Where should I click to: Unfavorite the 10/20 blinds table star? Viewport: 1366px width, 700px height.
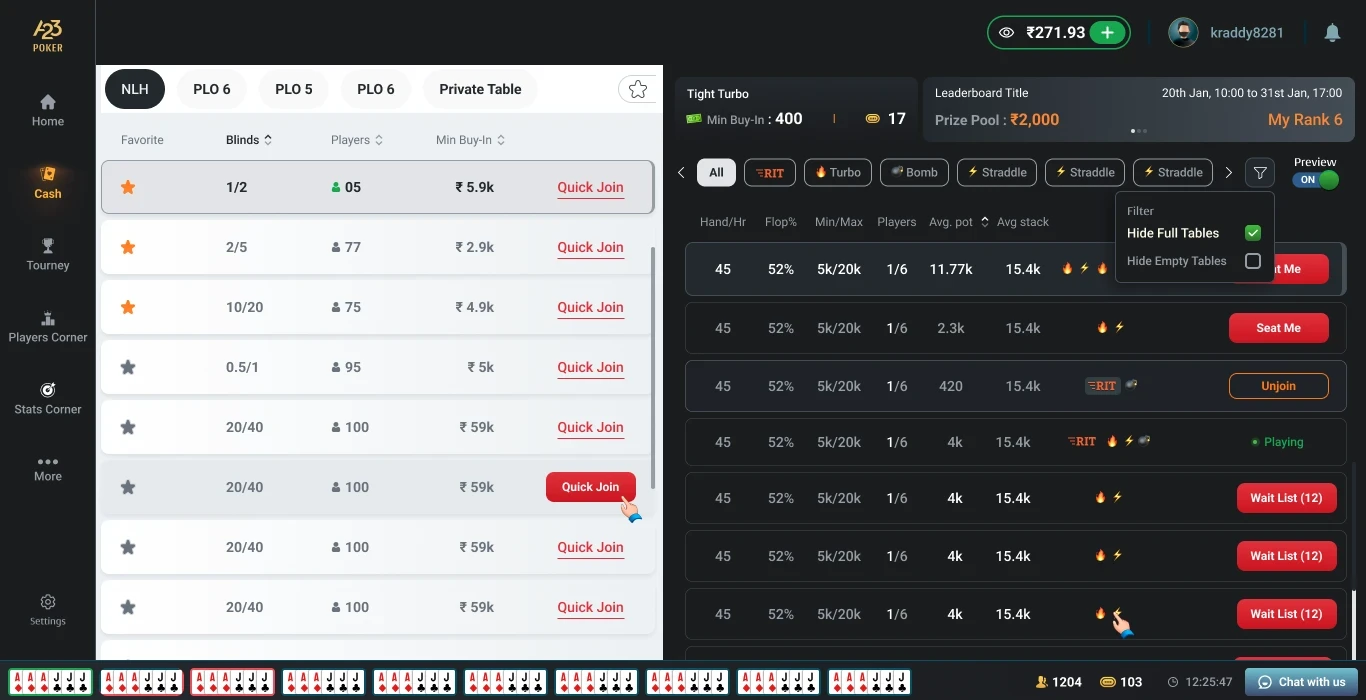tap(128, 307)
